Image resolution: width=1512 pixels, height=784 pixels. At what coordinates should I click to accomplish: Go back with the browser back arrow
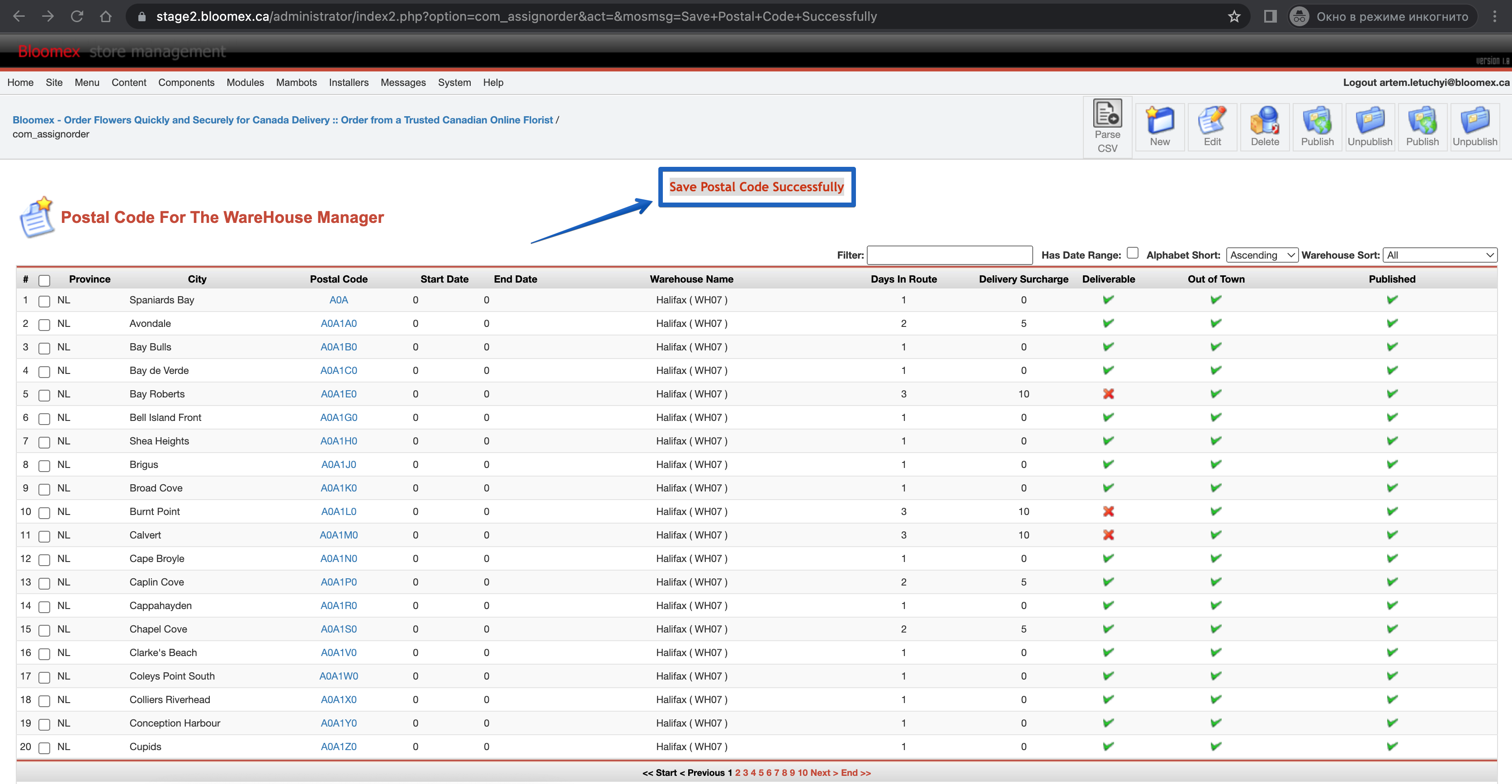click(x=19, y=16)
